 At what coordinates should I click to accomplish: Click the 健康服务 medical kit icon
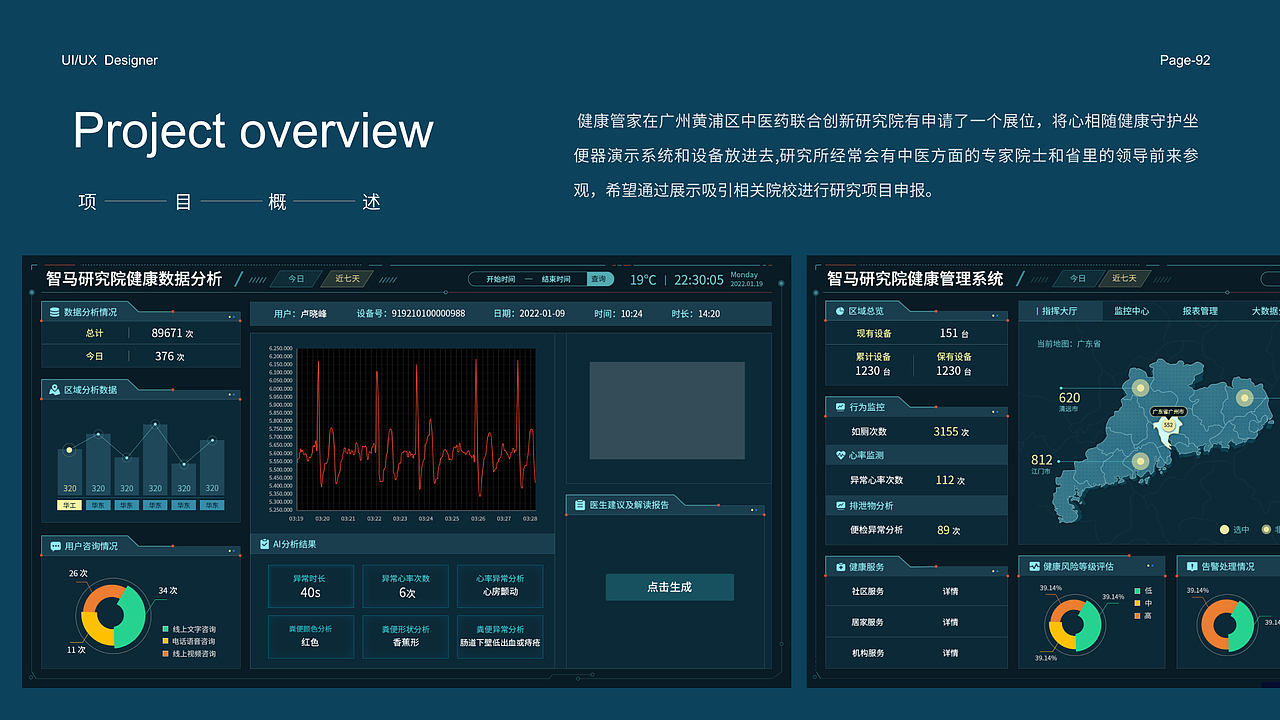840,567
